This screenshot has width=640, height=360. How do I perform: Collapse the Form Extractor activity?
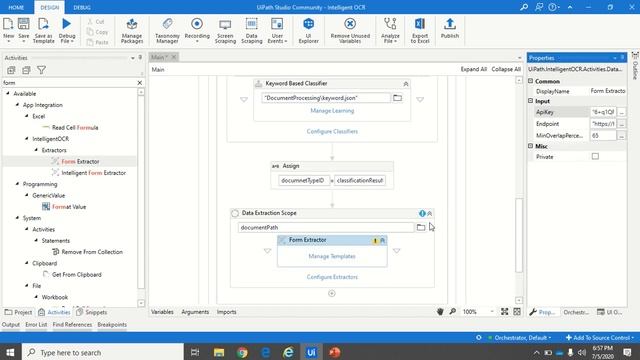[382, 241]
